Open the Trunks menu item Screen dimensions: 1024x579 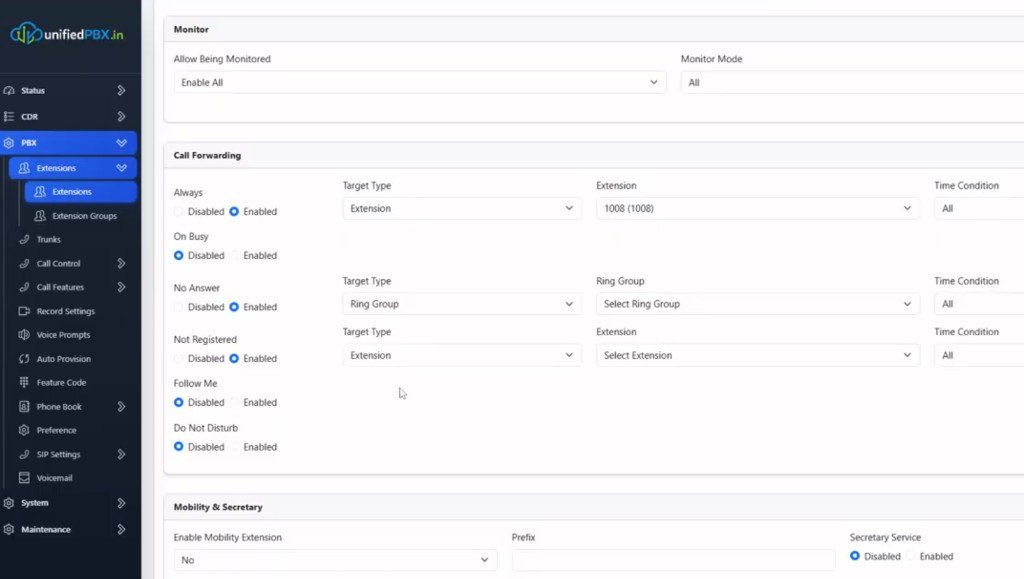pos(48,240)
